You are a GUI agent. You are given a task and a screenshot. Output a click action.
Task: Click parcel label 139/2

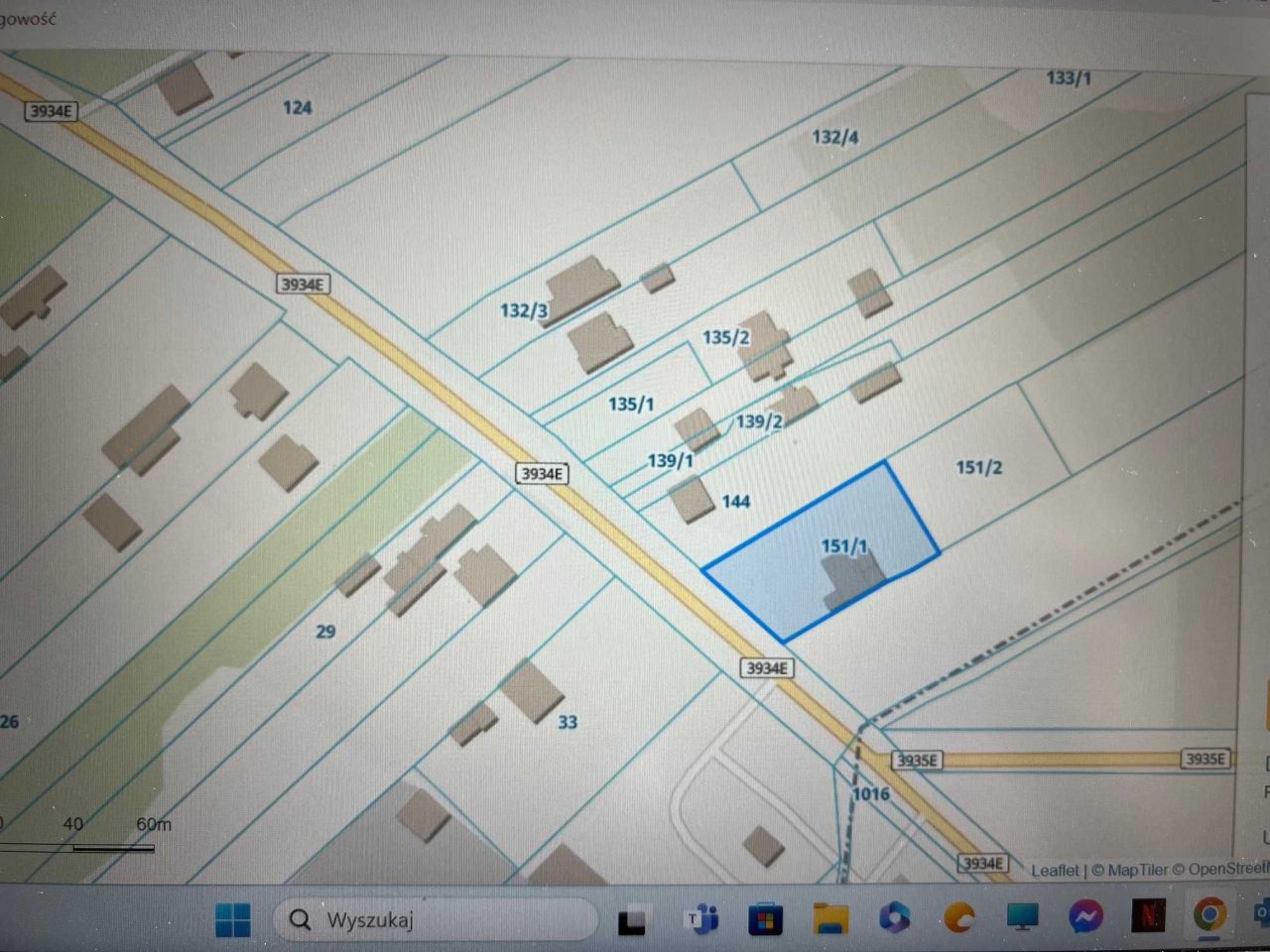(759, 421)
